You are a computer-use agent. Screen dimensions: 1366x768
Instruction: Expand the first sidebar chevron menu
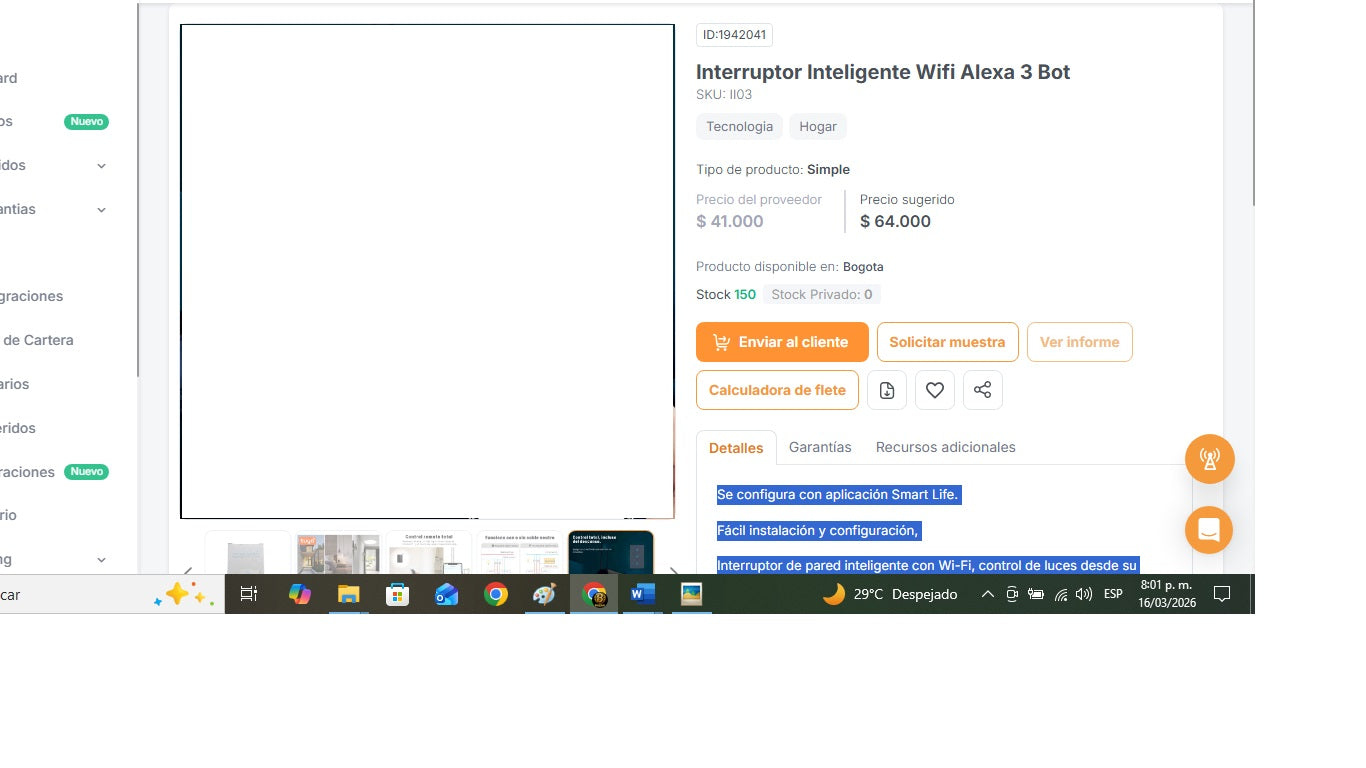click(x=101, y=166)
